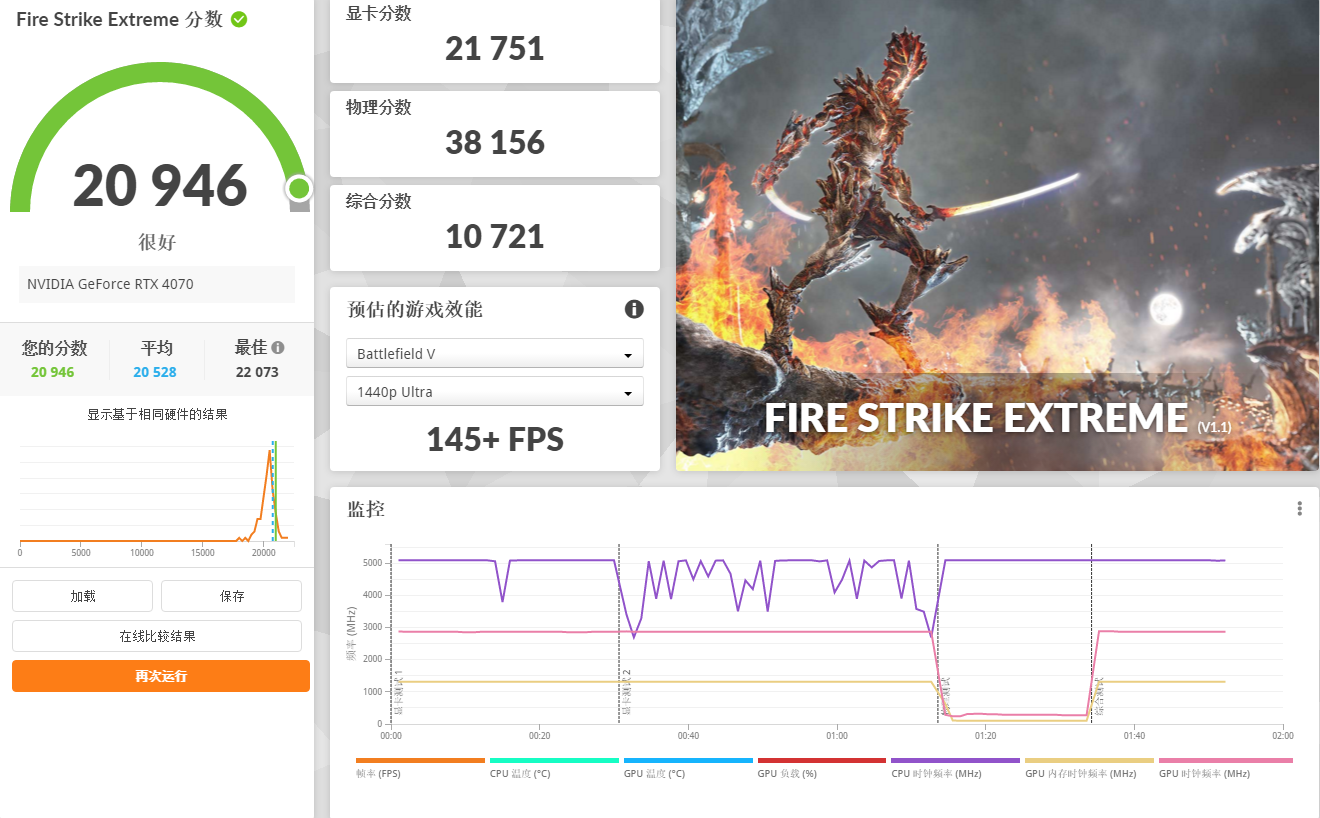Click the 综合测试 marker on the chart
The height and width of the screenshot is (818, 1320).
coord(1099,697)
